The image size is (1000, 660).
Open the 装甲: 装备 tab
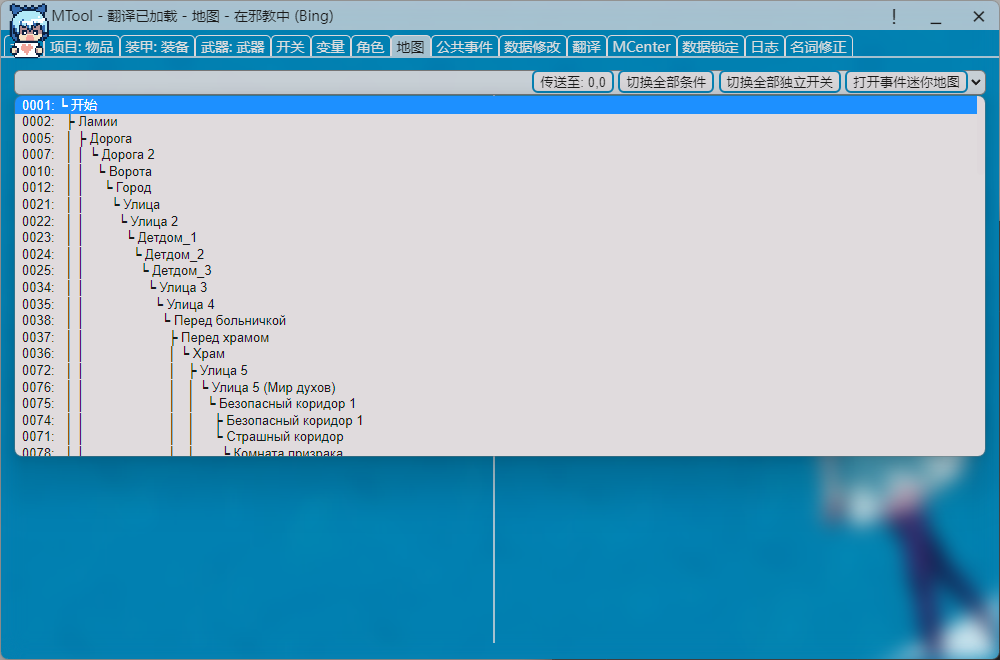point(157,47)
